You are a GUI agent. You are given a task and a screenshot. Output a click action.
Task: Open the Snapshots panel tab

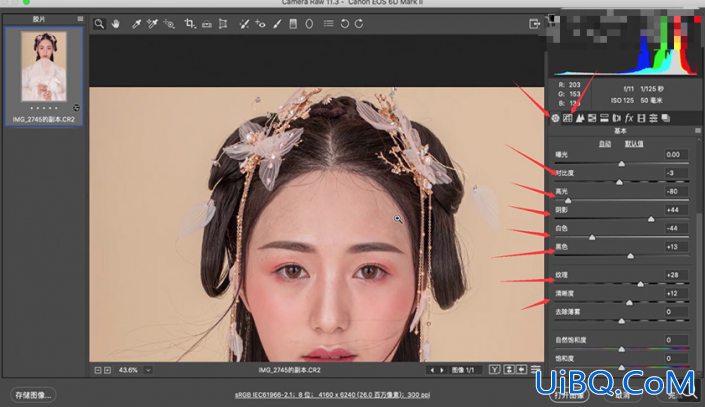[666, 118]
